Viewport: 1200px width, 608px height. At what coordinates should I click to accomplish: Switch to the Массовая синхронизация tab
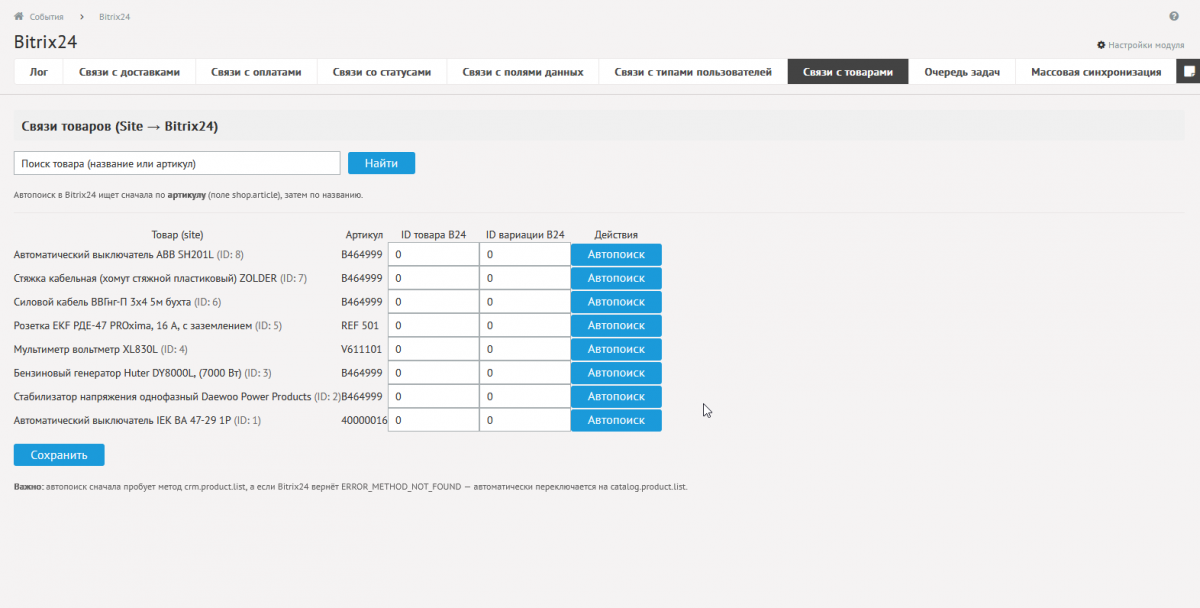pyautogui.click(x=1096, y=72)
